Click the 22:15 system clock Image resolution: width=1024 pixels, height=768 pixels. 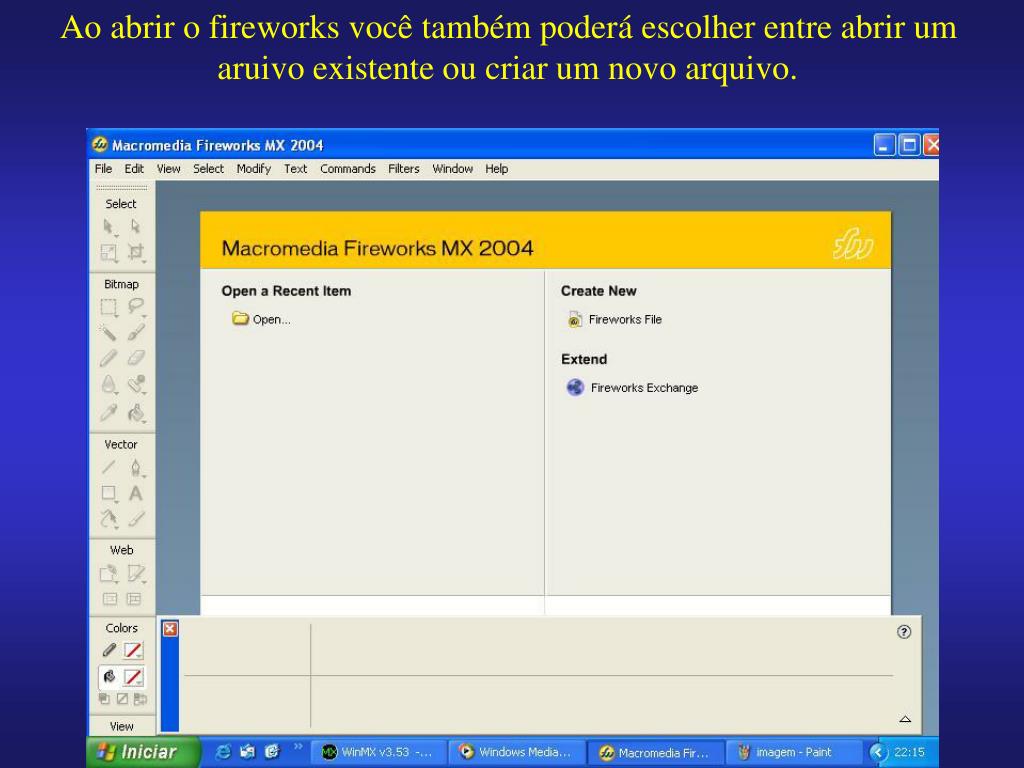point(909,752)
